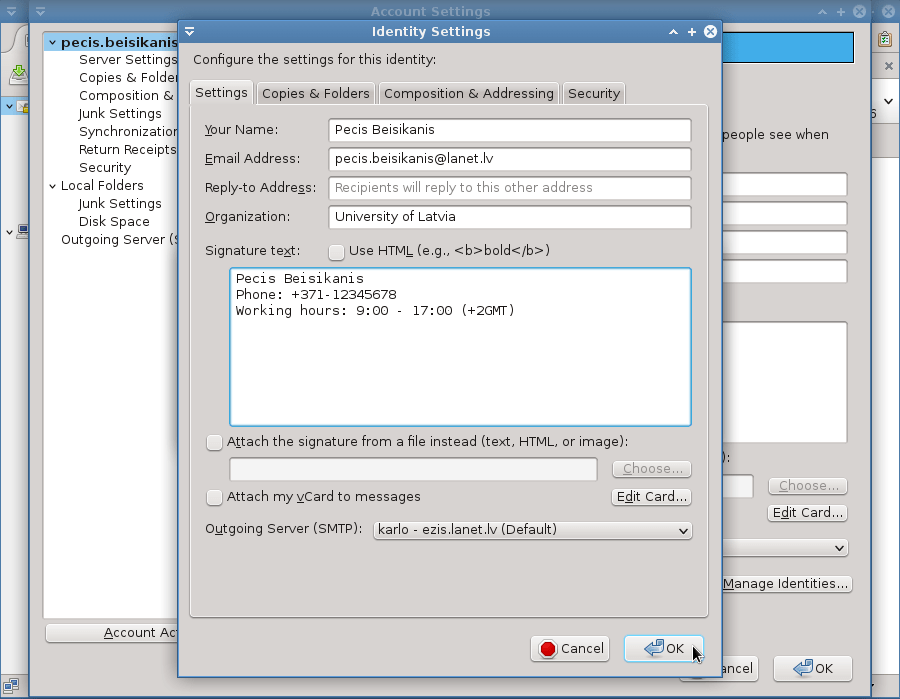Open Composition & Addressing tab
The height and width of the screenshot is (699, 900).
click(468, 94)
